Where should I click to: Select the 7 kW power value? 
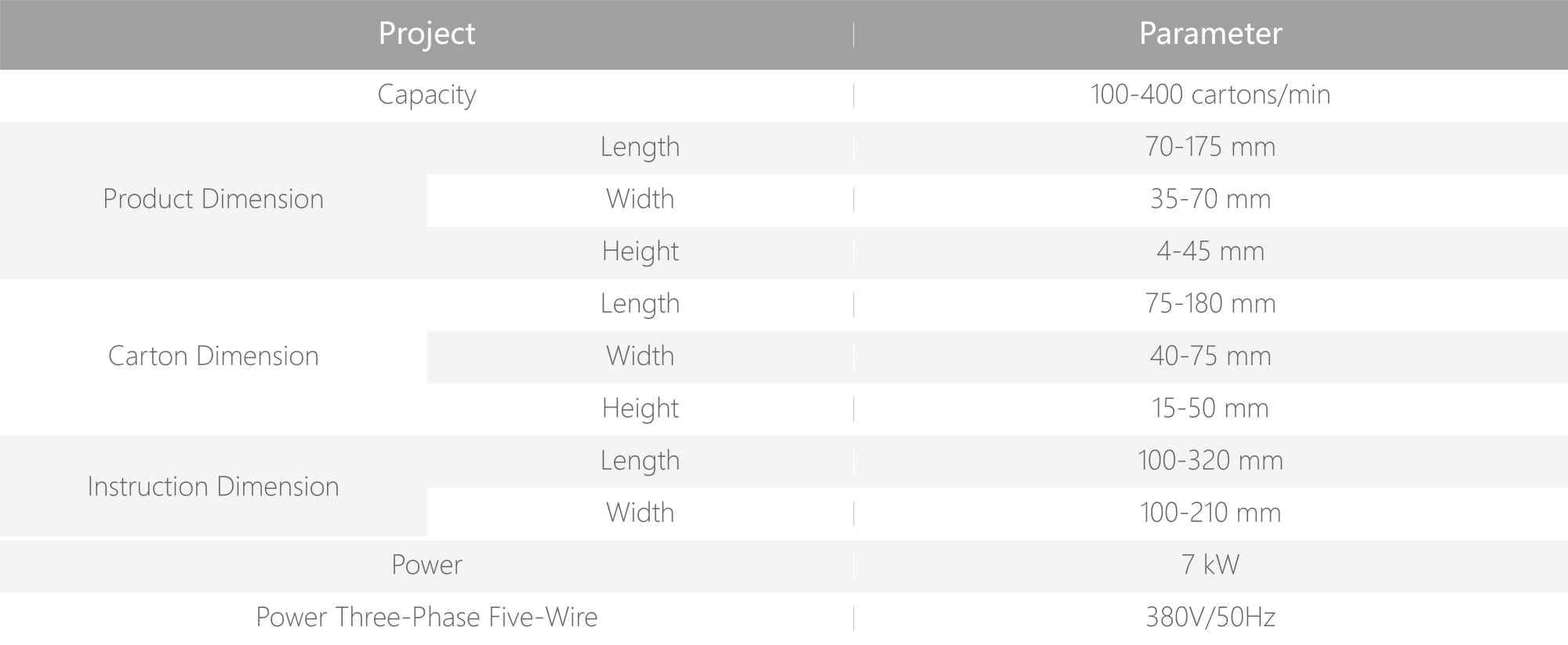coord(1210,565)
